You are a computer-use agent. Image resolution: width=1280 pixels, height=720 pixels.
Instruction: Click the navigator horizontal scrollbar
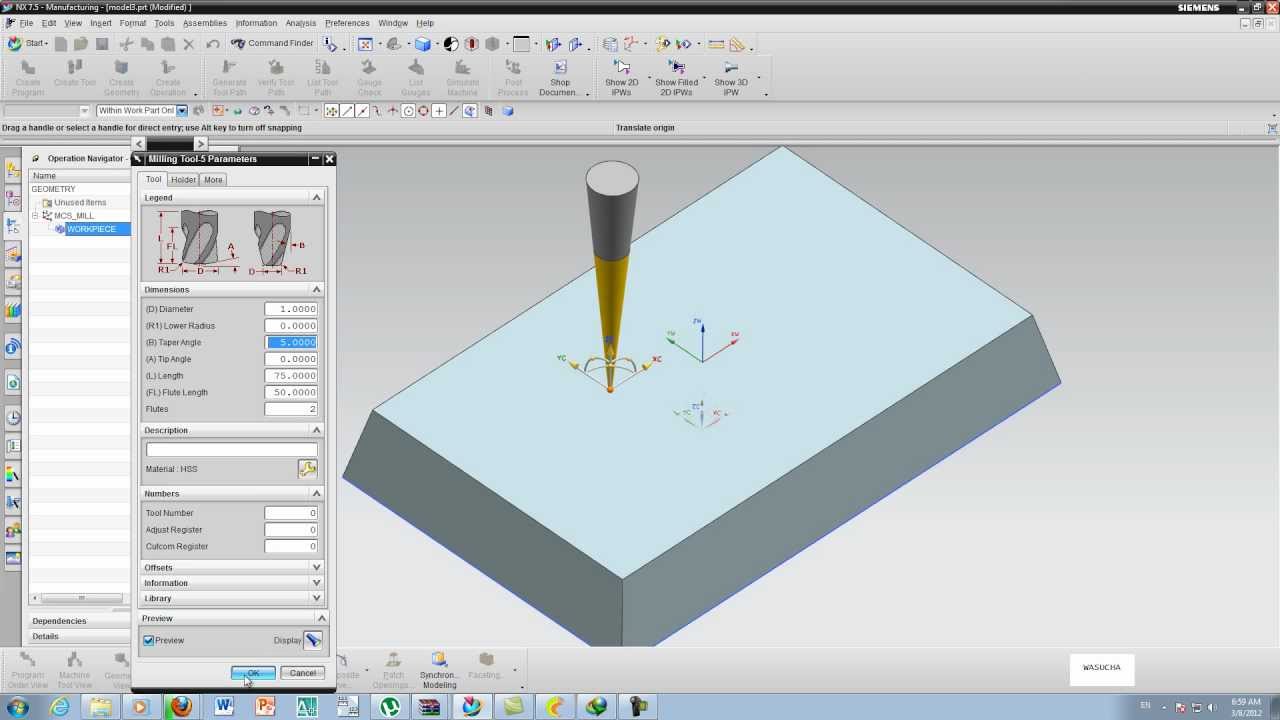80,598
